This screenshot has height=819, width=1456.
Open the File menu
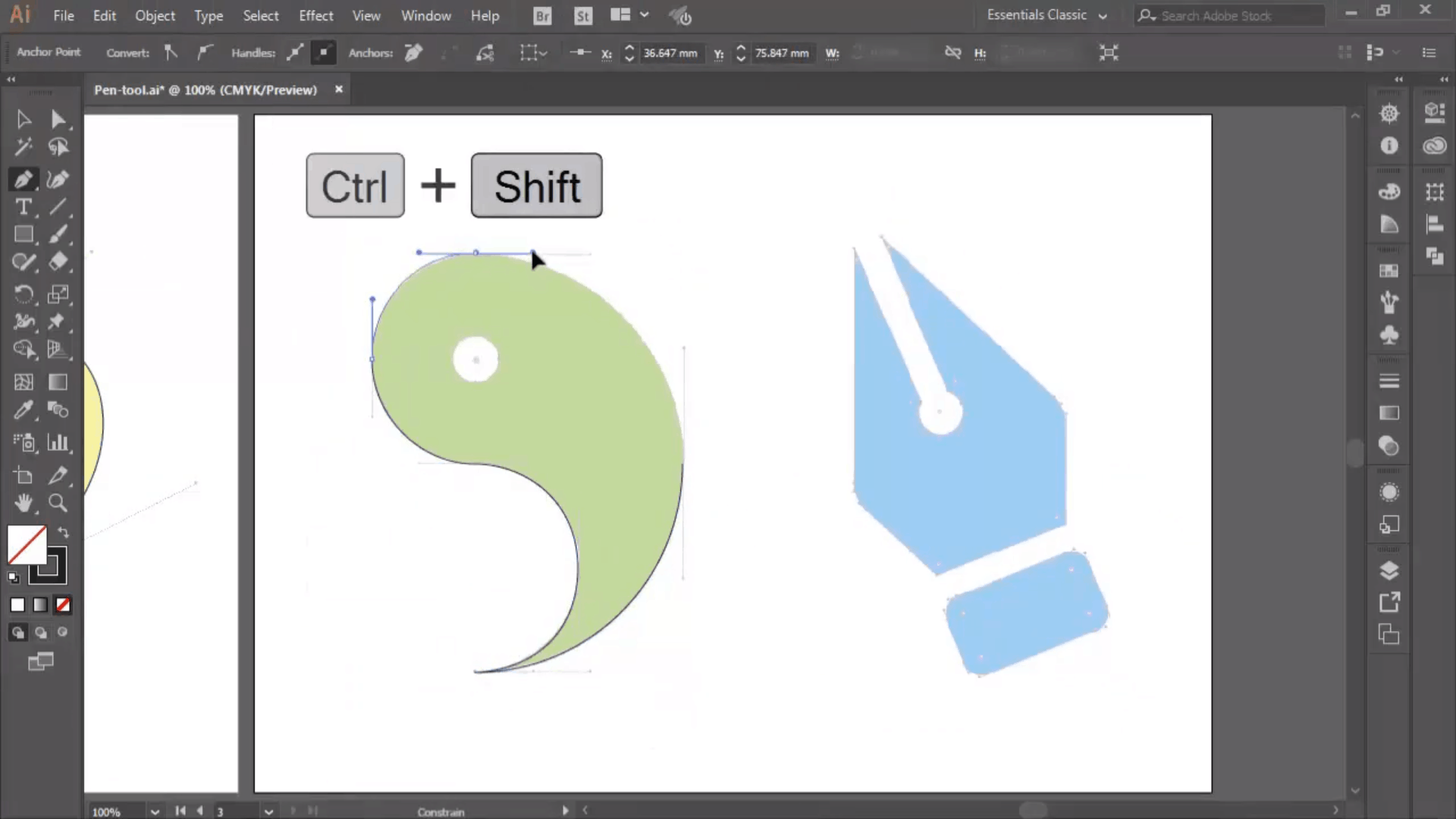coord(64,15)
